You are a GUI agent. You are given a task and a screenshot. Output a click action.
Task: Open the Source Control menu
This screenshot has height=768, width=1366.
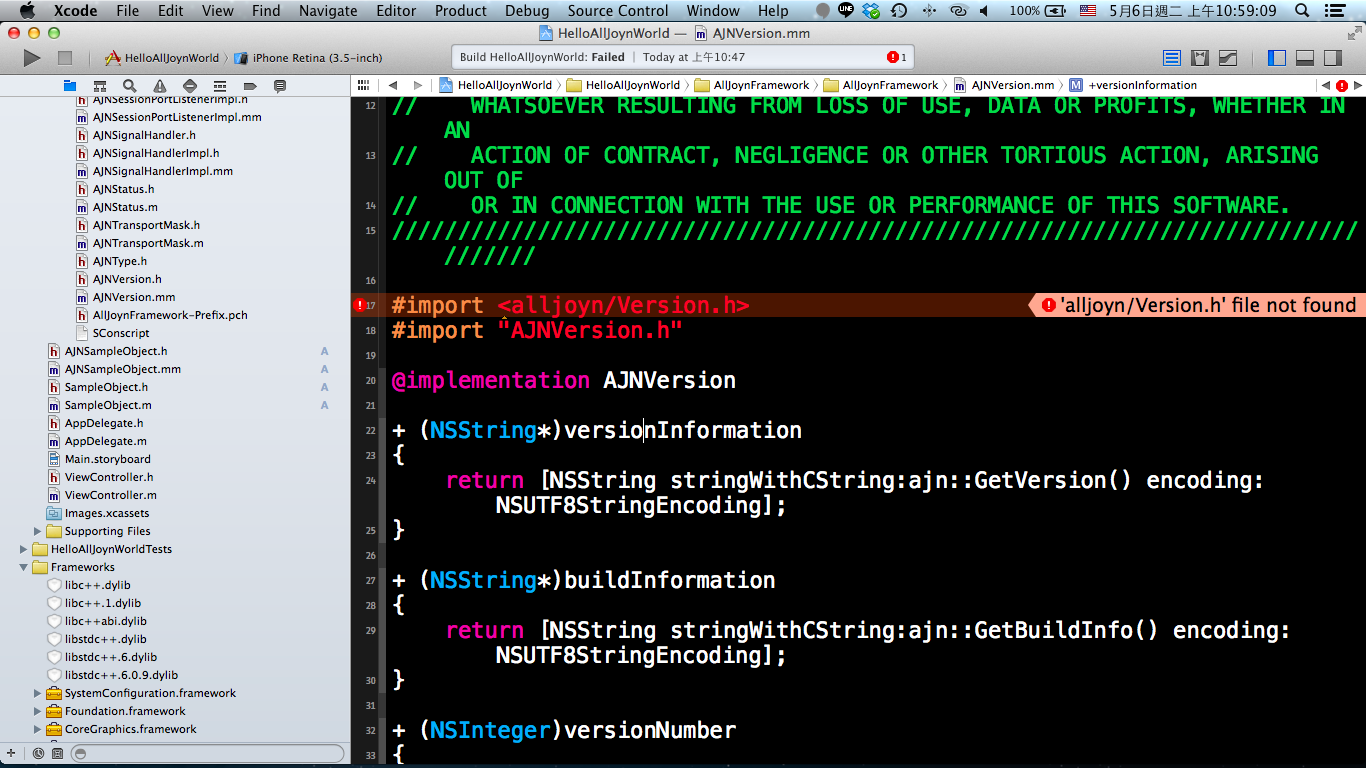[618, 11]
